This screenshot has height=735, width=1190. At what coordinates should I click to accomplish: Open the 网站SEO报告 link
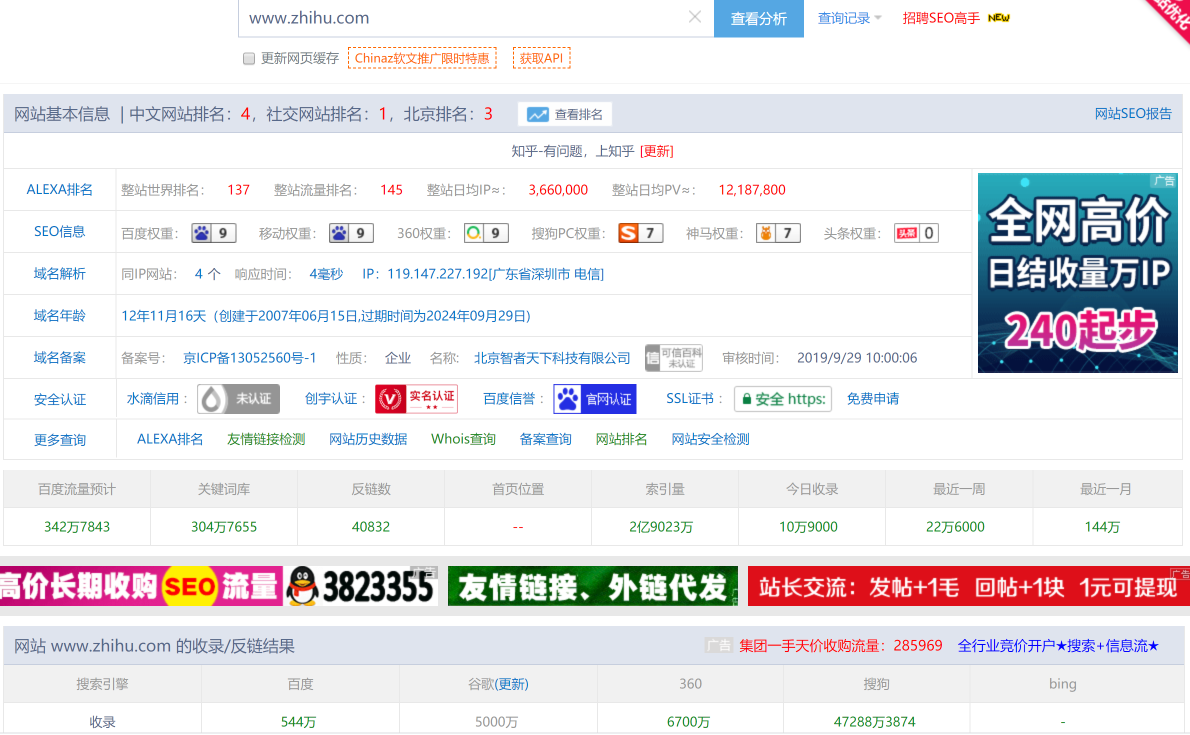pos(1133,114)
